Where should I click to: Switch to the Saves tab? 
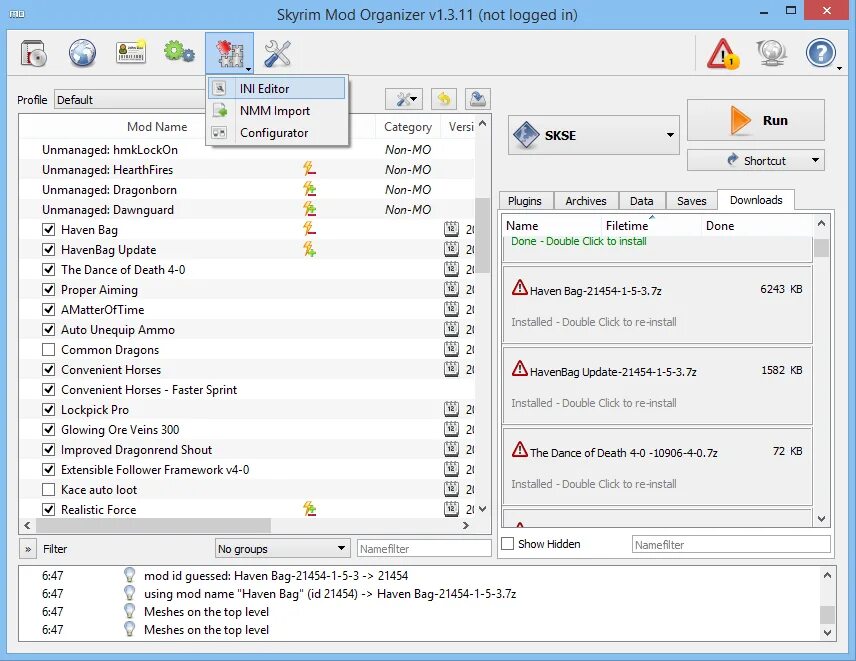click(x=692, y=201)
